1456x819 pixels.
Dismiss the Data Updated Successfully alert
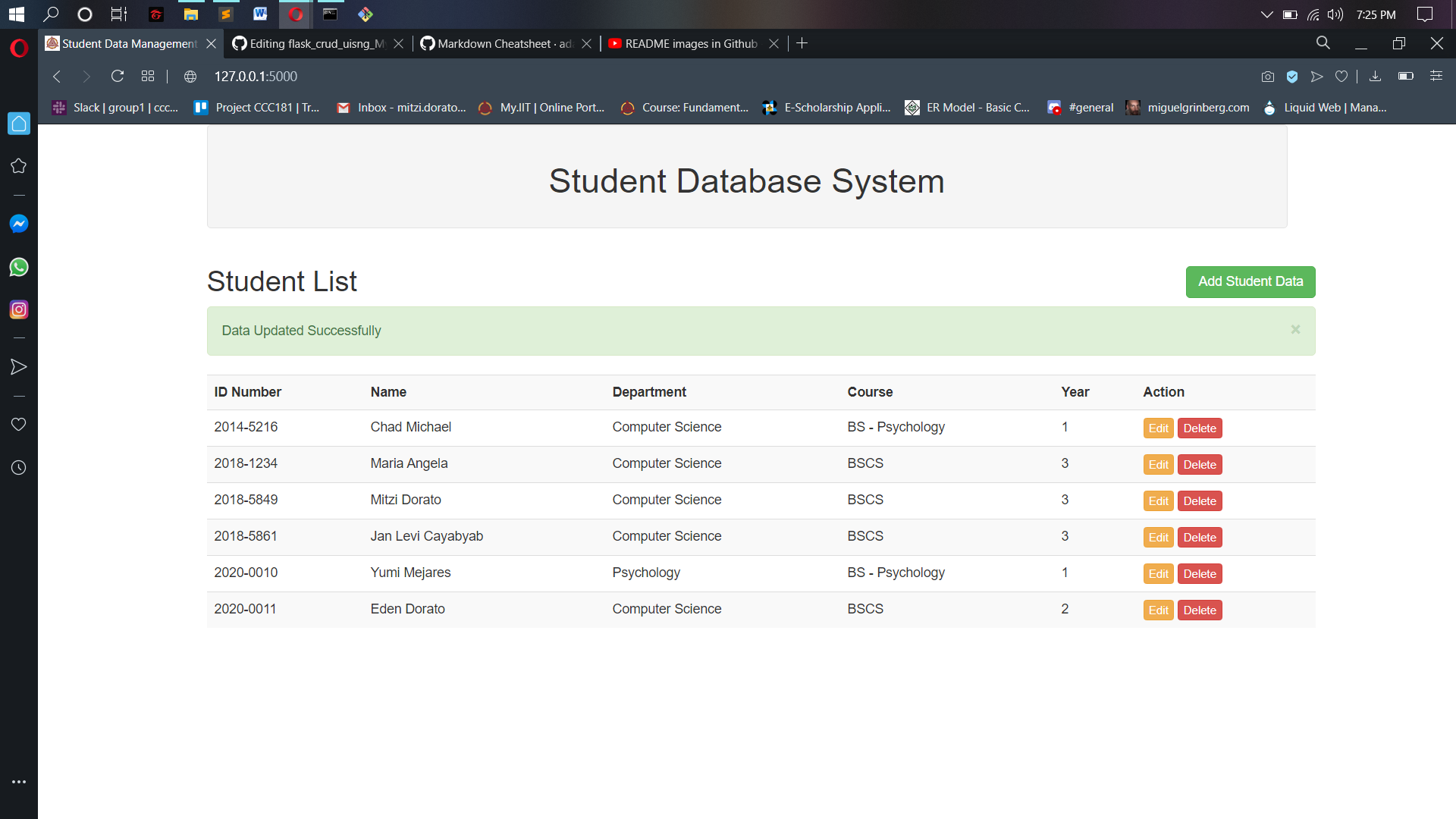click(x=1295, y=329)
